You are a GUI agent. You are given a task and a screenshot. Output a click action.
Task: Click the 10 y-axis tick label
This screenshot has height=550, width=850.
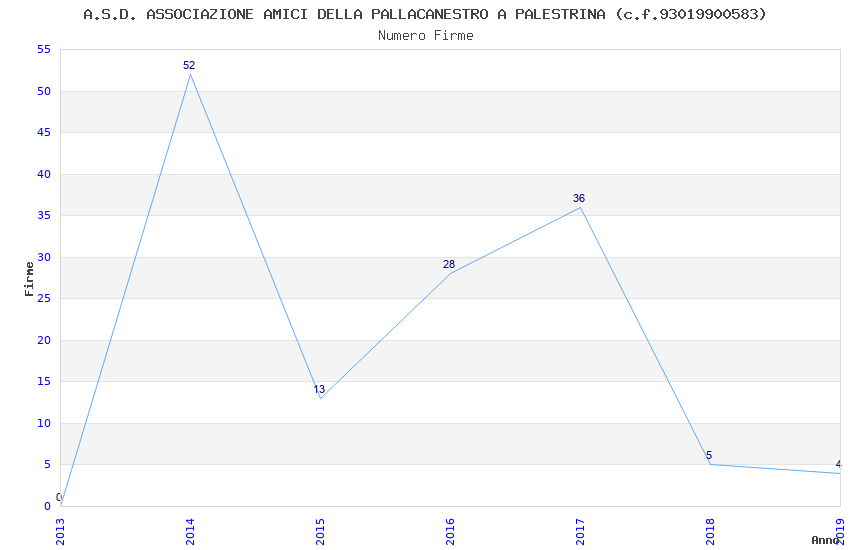point(42,423)
